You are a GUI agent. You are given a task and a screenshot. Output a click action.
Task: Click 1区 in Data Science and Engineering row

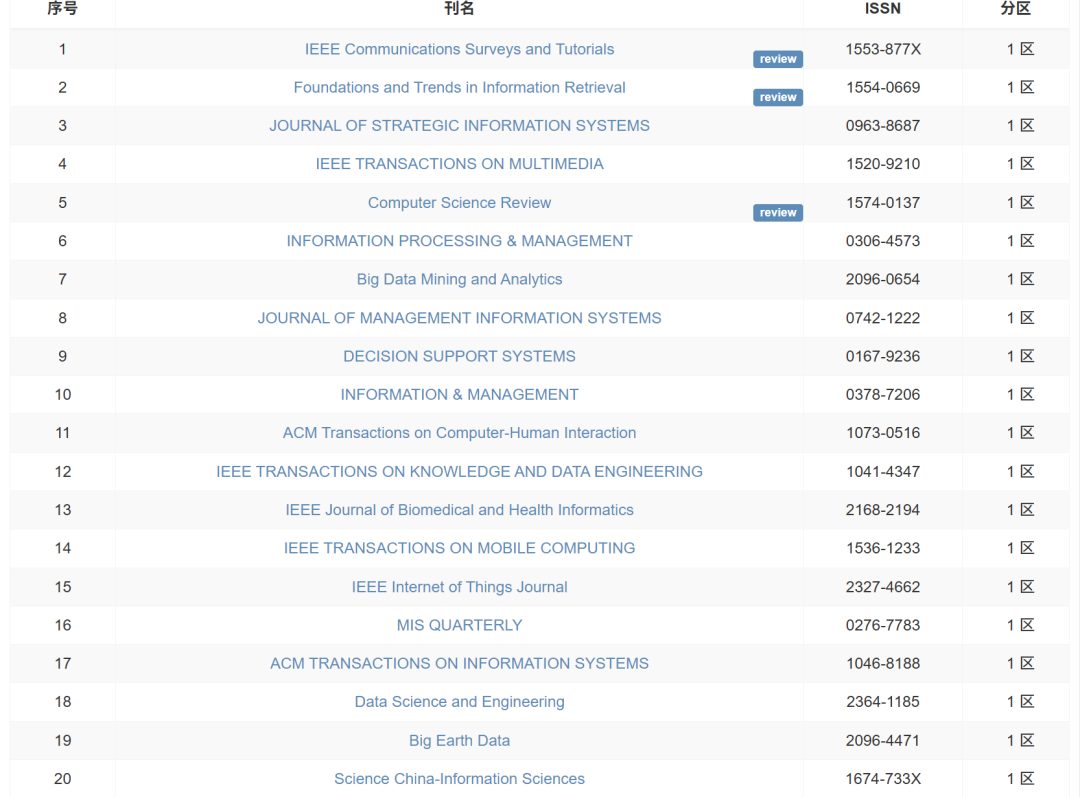click(x=1020, y=702)
